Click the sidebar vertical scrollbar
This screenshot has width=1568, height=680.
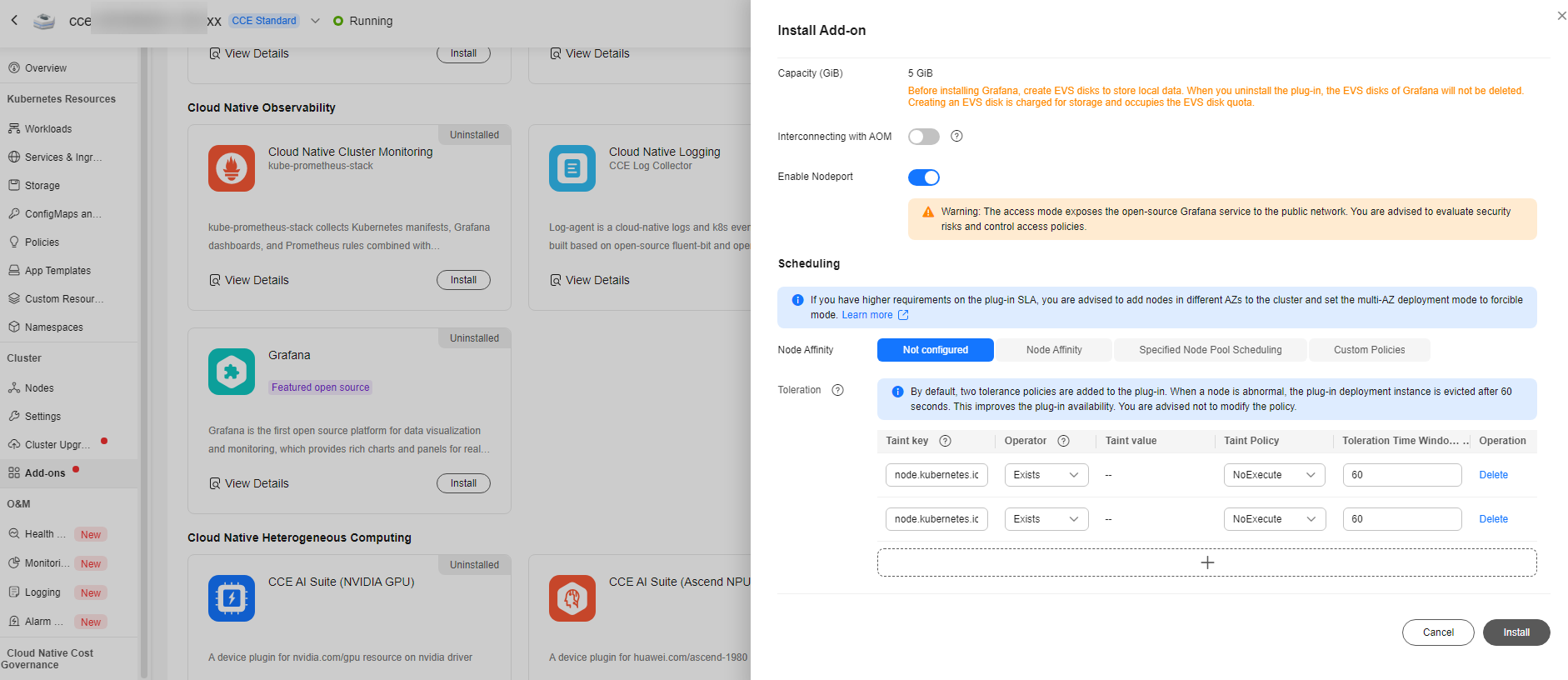click(144, 363)
